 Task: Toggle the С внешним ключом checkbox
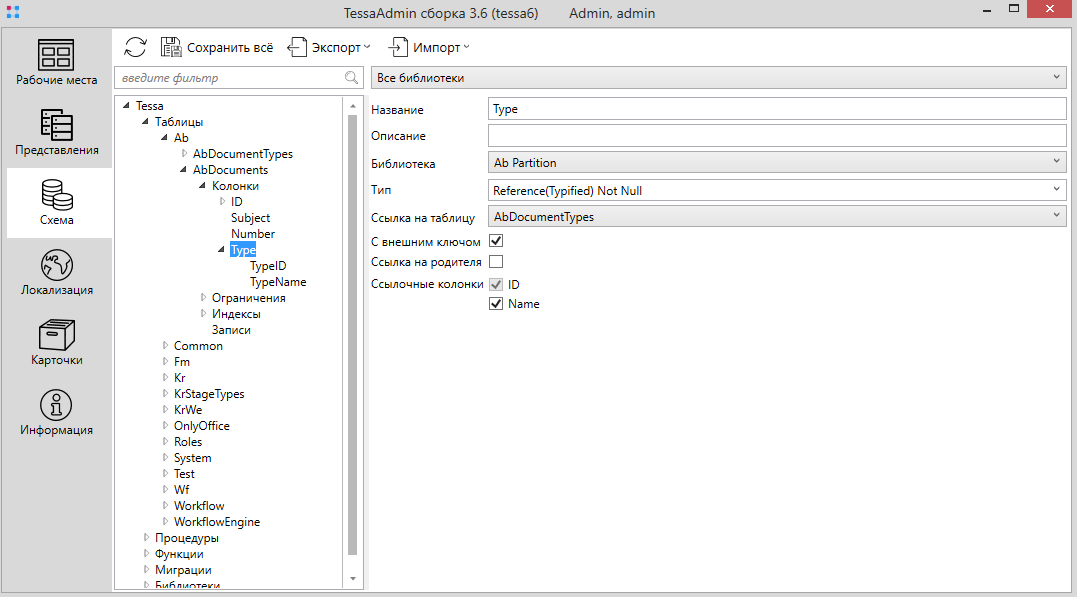pos(496,241)
